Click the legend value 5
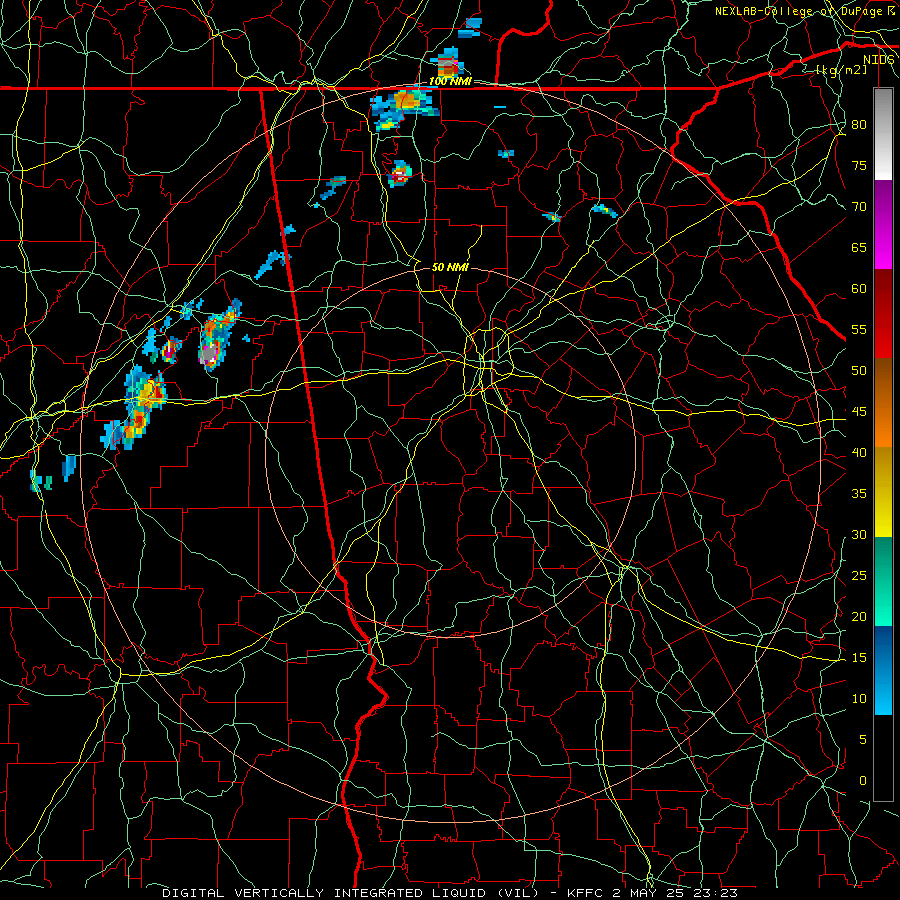This screenshot has height=900, width=900. pyautogui.click(x=863, y=739)
